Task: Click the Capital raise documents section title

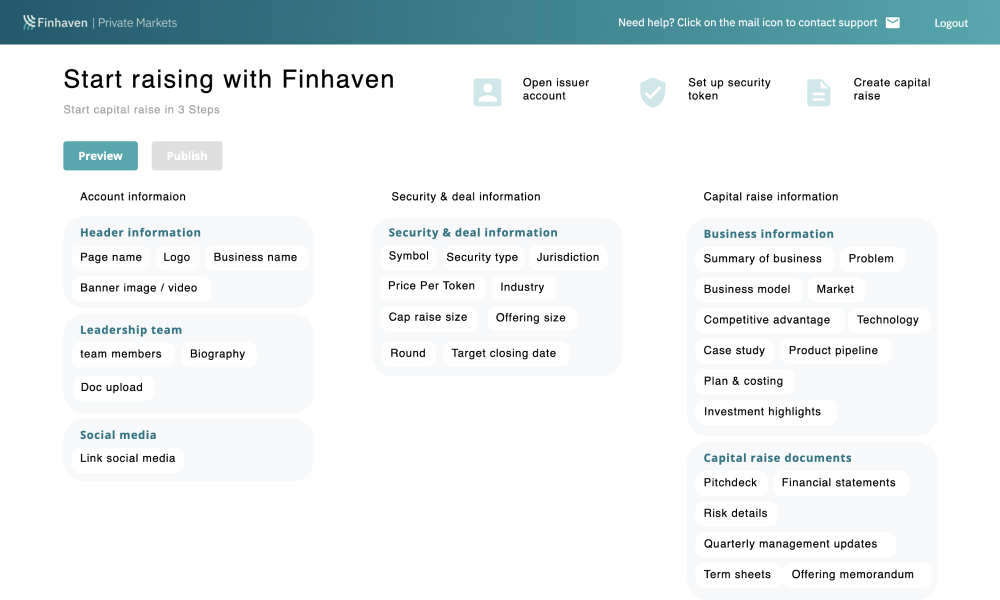Action: click(x=777, y=458)
